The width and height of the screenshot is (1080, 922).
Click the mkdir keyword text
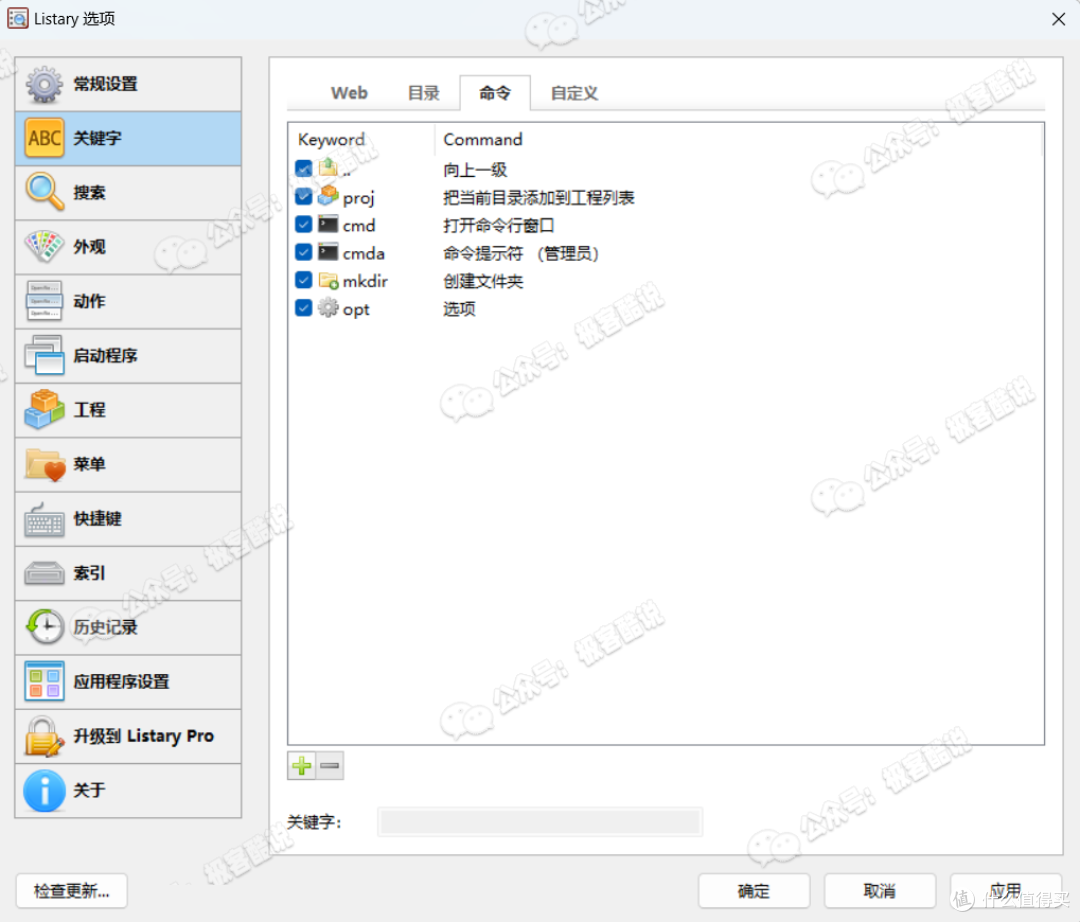point(365,281)
